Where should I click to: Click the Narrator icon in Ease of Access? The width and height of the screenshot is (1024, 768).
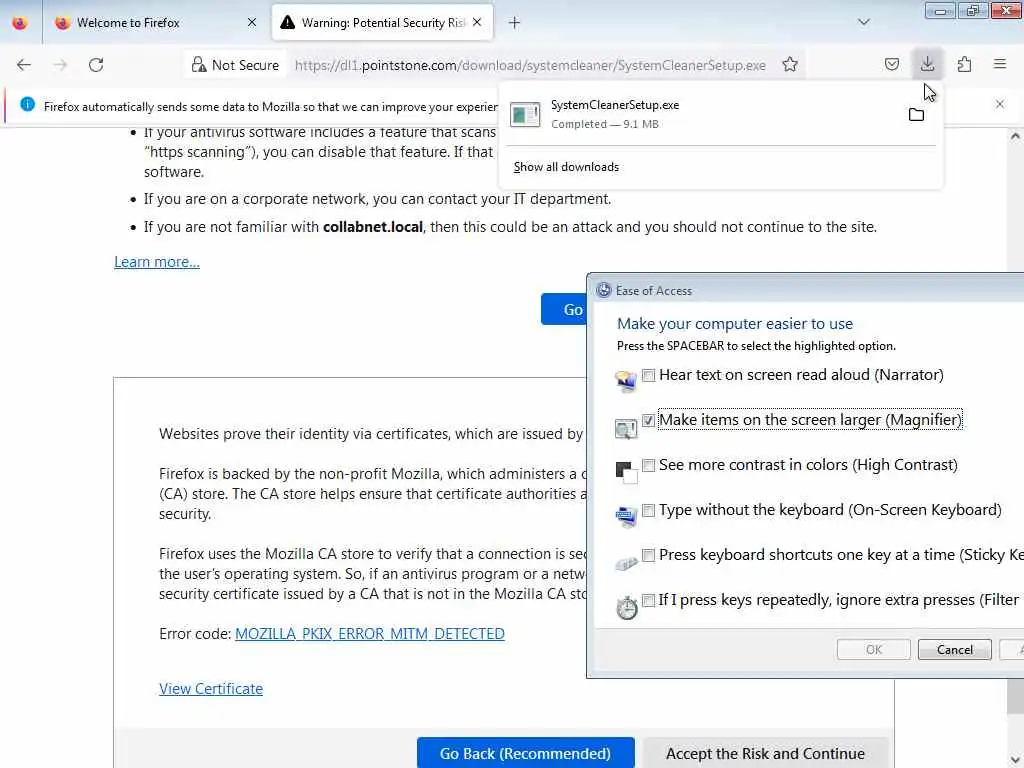coord(626,381)
